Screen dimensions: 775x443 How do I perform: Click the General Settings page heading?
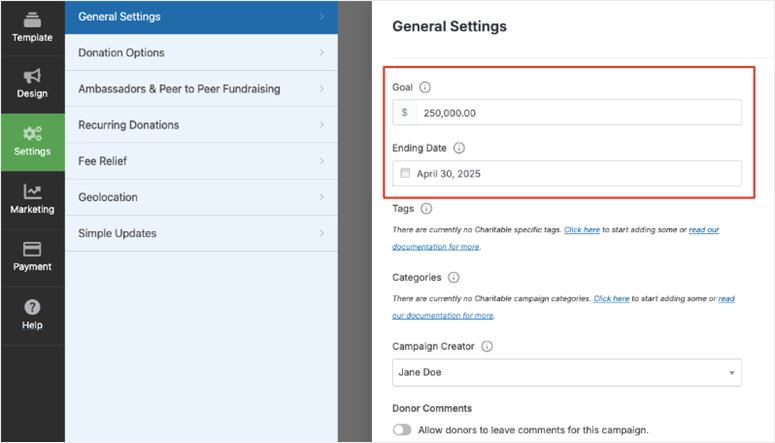tap(449, 26)
